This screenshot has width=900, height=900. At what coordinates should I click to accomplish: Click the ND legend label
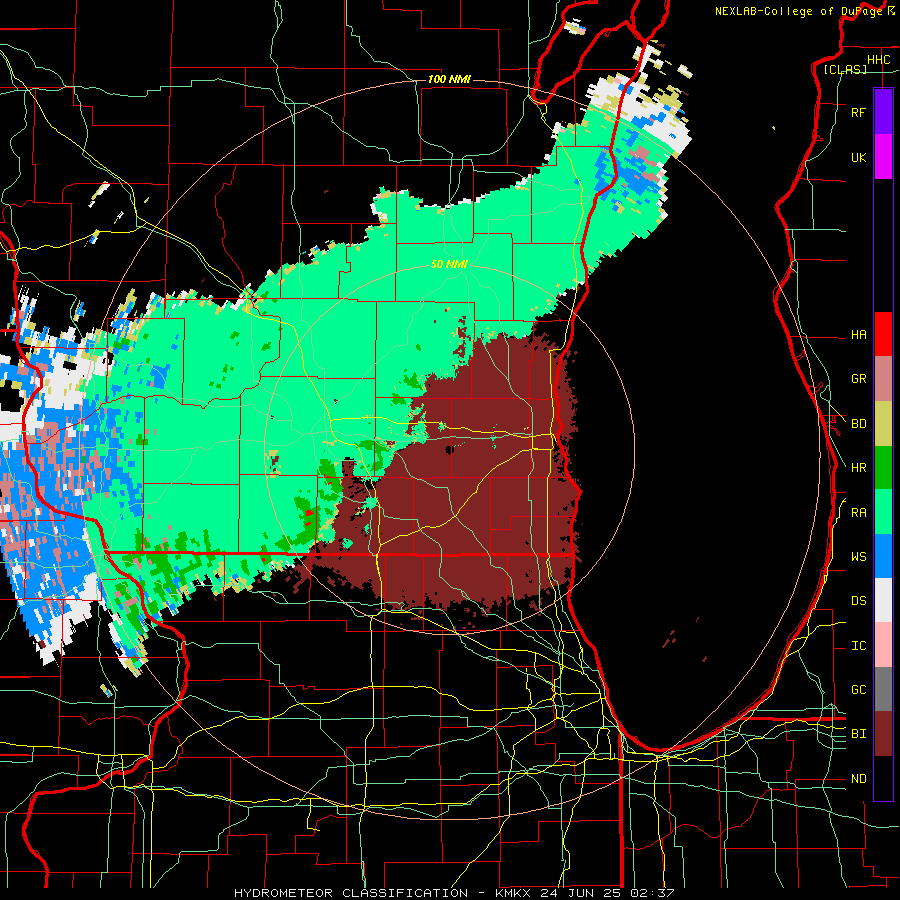pyautogui.click(x=858, y=779)
